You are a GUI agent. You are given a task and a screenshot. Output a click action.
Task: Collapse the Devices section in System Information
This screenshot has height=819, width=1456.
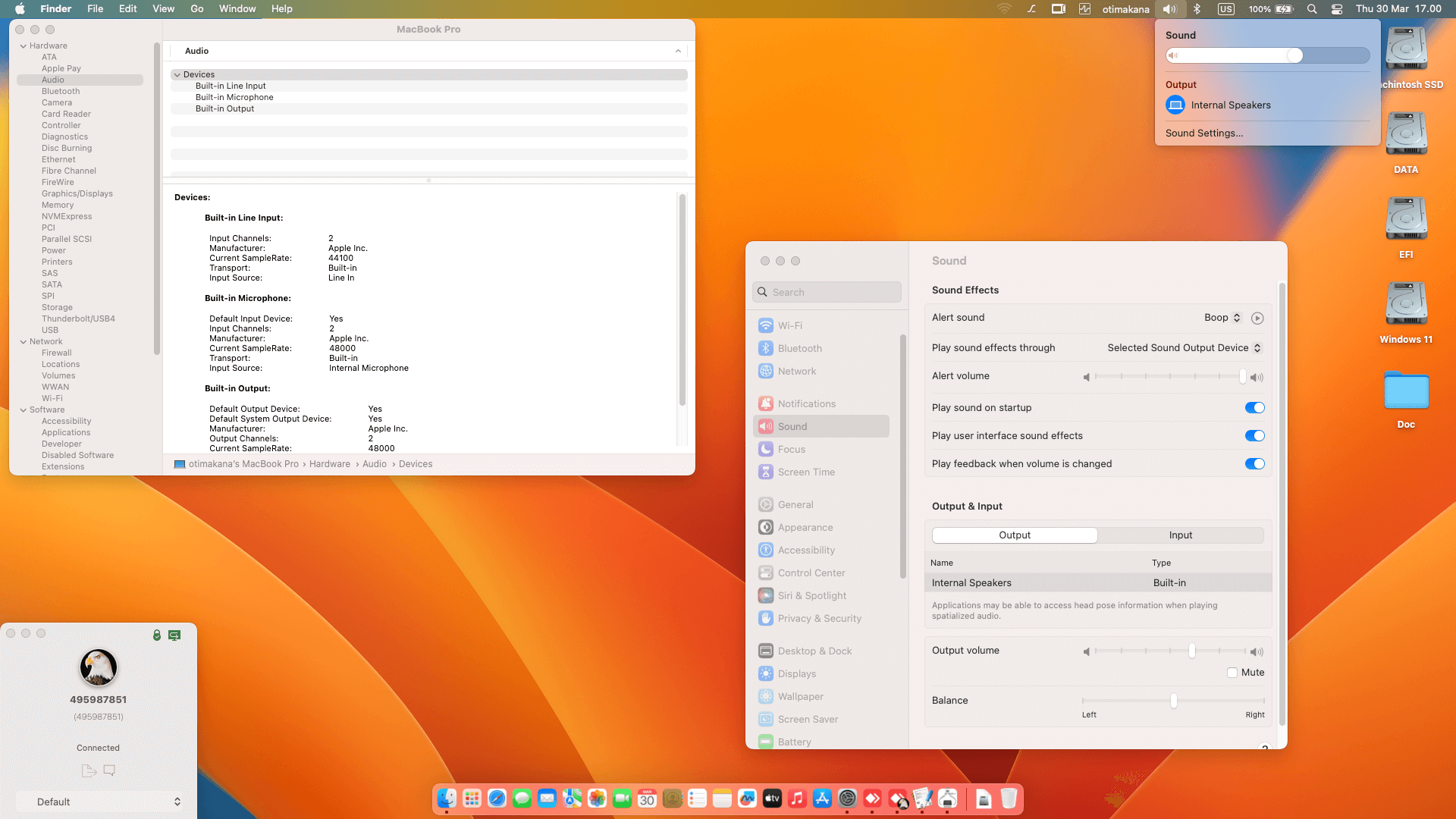(177, 74)
